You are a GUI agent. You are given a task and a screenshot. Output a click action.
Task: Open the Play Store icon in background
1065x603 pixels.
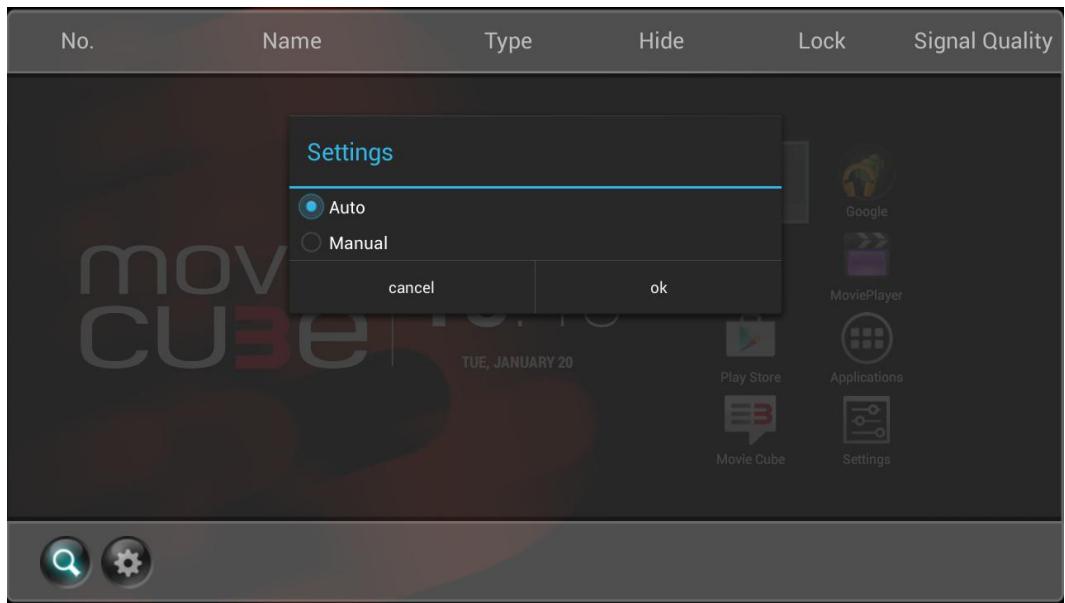(x=751, y=337)
